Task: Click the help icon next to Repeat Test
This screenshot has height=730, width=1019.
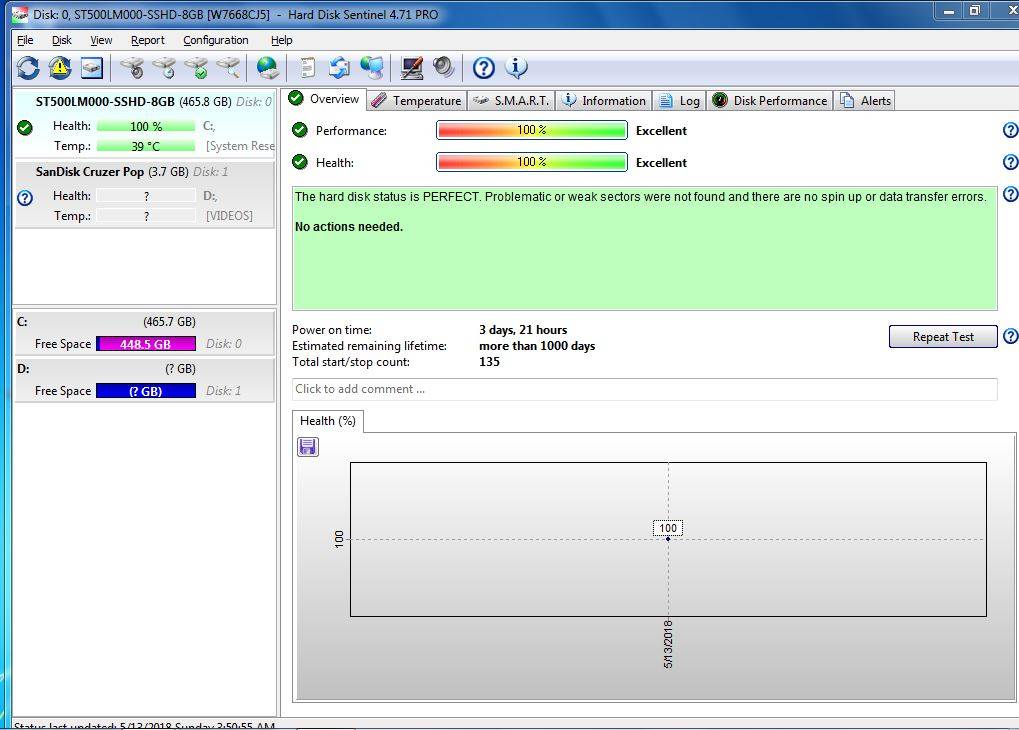Action: [x=1011, y=336]
